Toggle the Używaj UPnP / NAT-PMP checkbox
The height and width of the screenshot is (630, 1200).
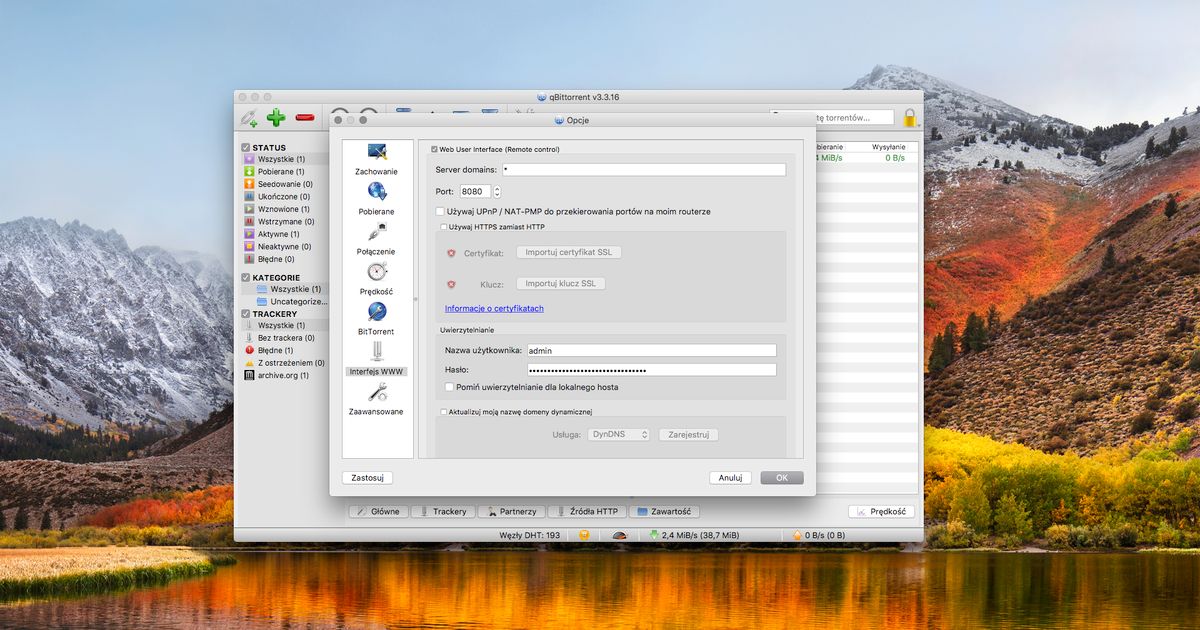(x=438, y=211)
